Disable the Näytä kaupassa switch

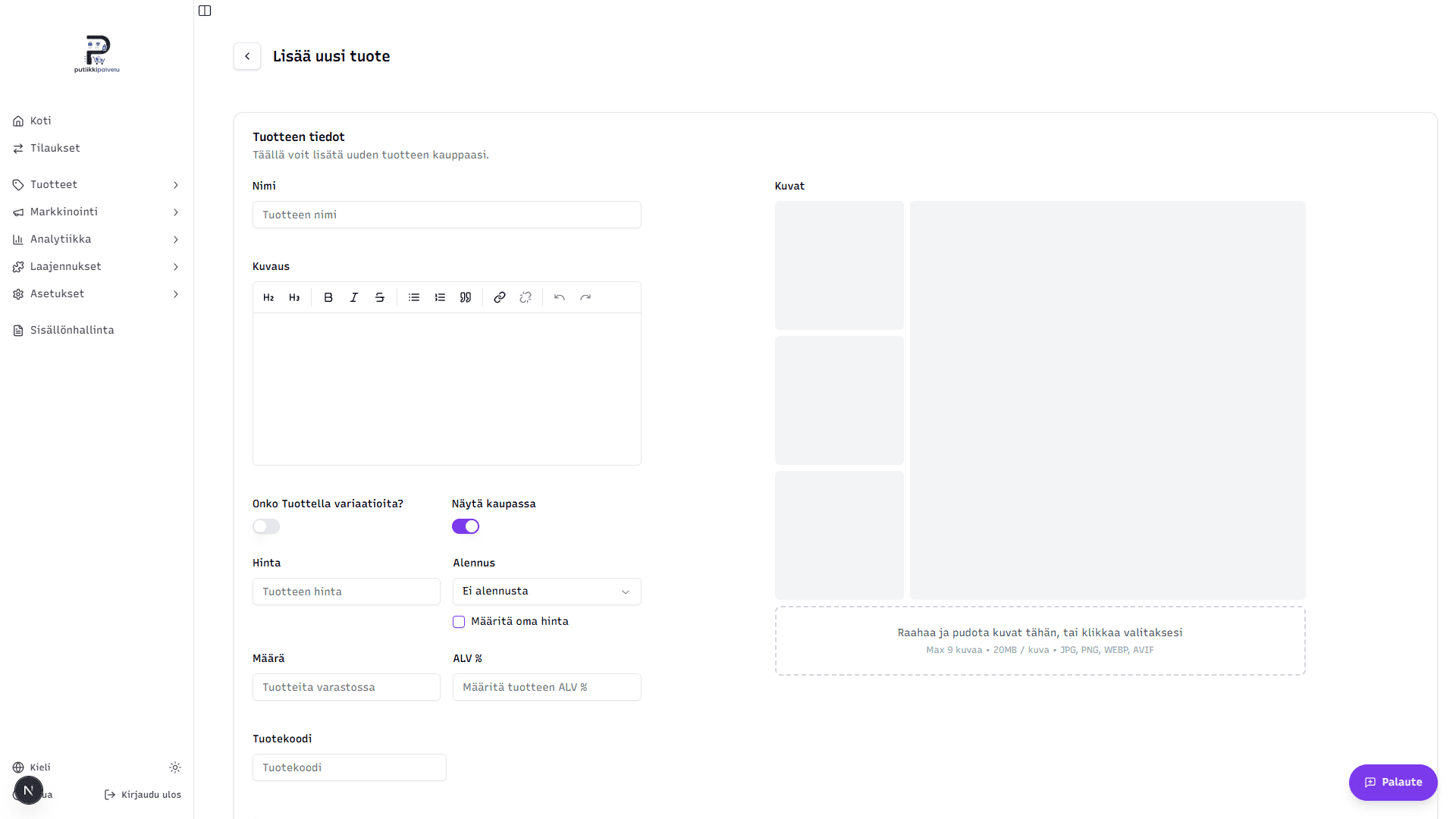pyautogui.click(x=466, y=526)
